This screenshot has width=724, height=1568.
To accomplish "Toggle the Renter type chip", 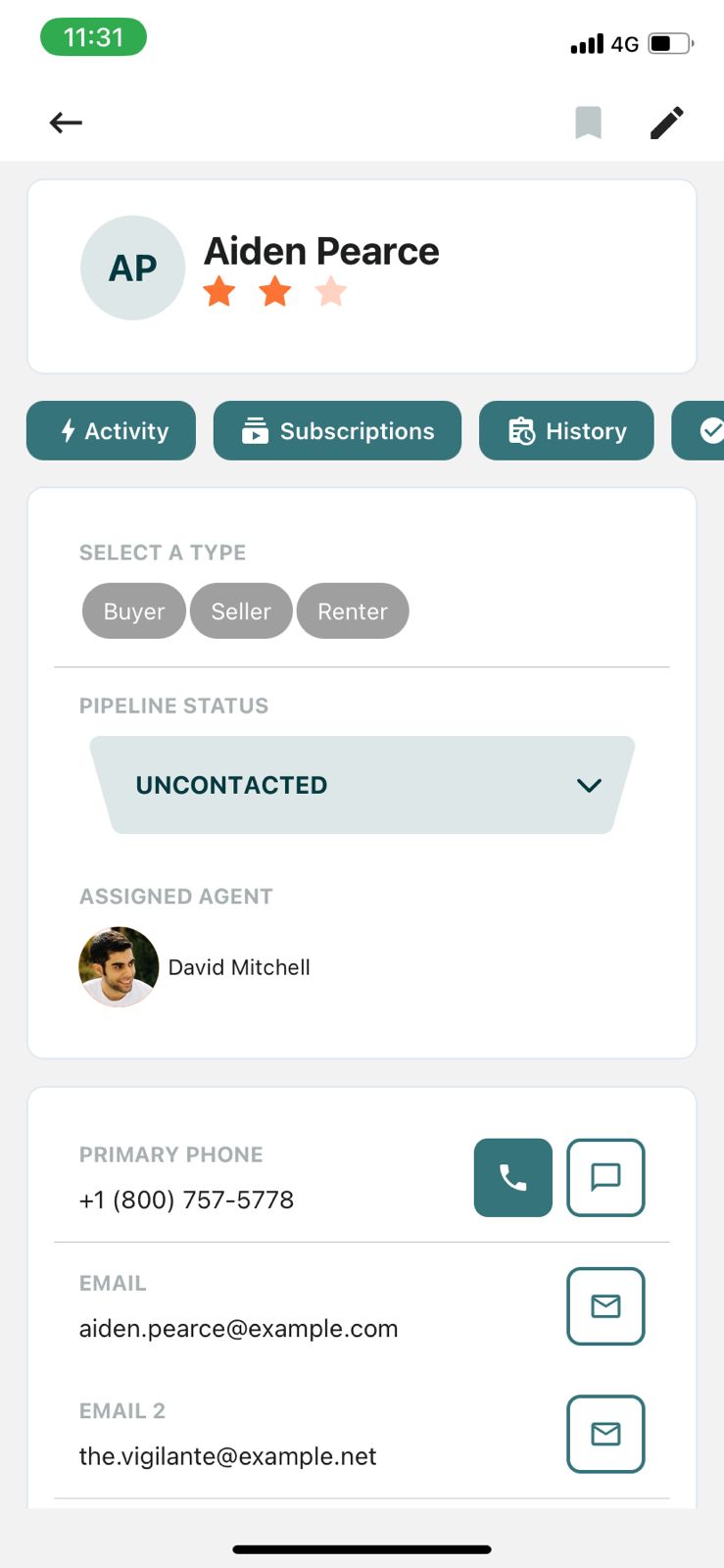I will [x=353, y=612].
